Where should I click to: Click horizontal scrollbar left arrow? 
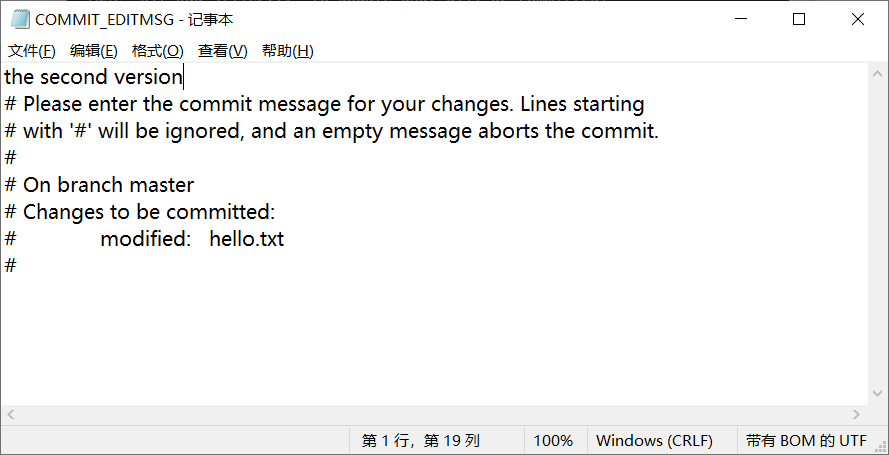pos(10,415)
